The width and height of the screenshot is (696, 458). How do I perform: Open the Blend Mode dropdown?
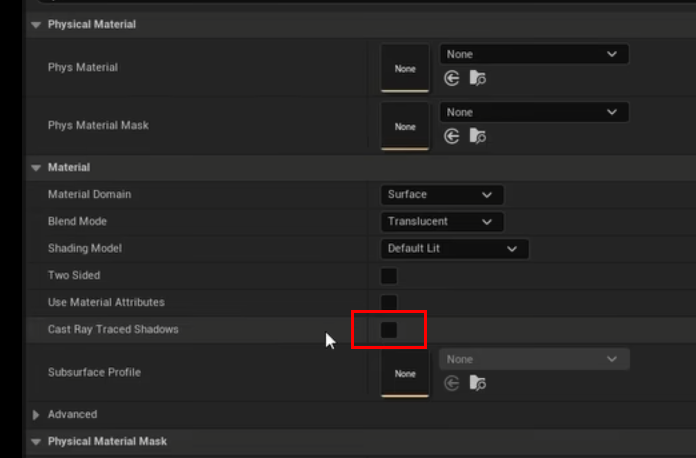point(442,222)
